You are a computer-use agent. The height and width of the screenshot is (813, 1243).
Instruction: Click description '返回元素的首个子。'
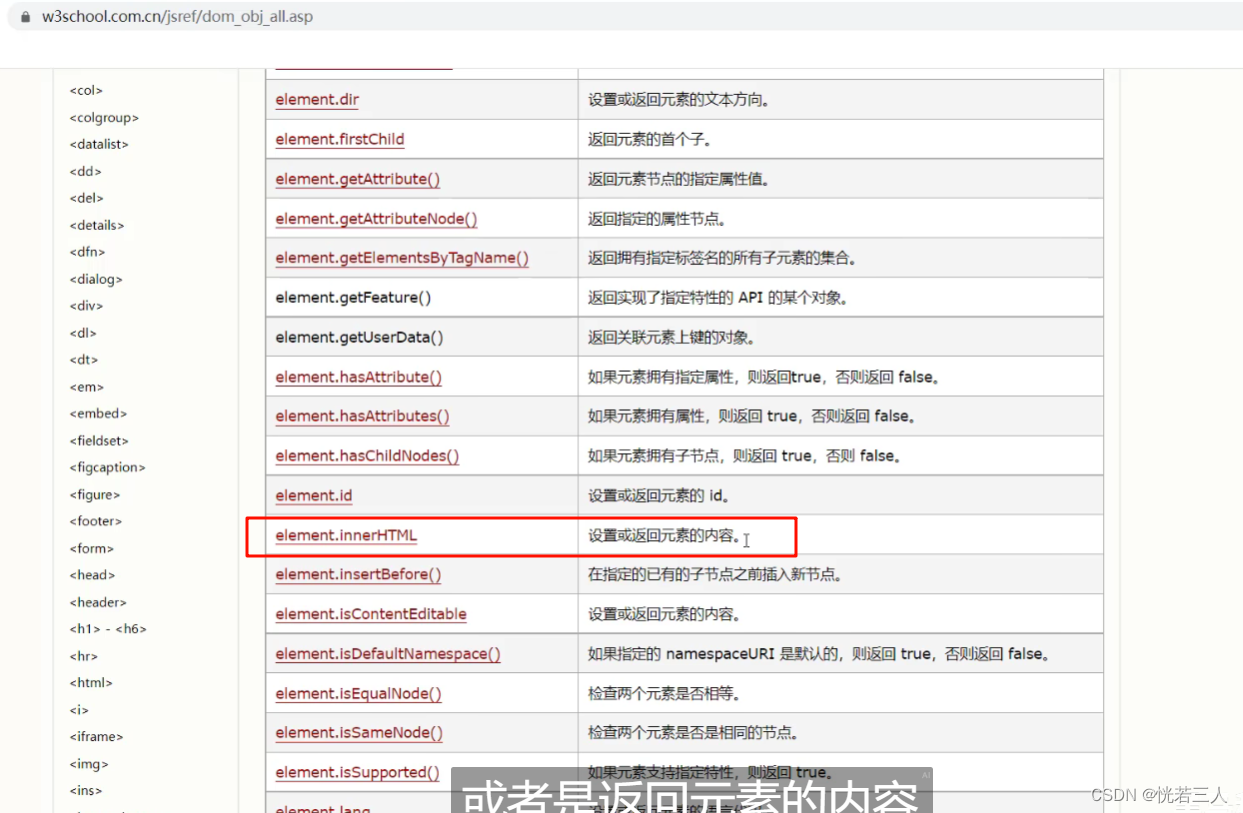click(x=651, y=139)
